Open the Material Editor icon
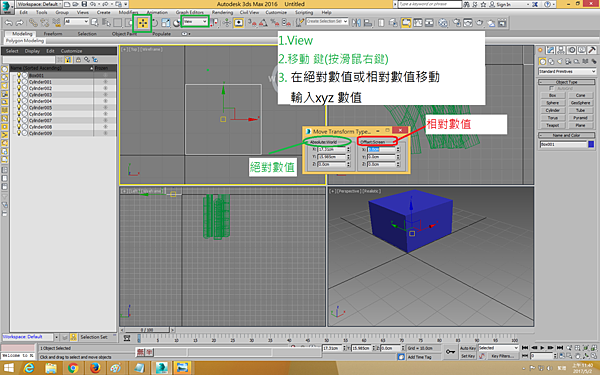The width and height of the screenshot is (600, 375). 443,23
